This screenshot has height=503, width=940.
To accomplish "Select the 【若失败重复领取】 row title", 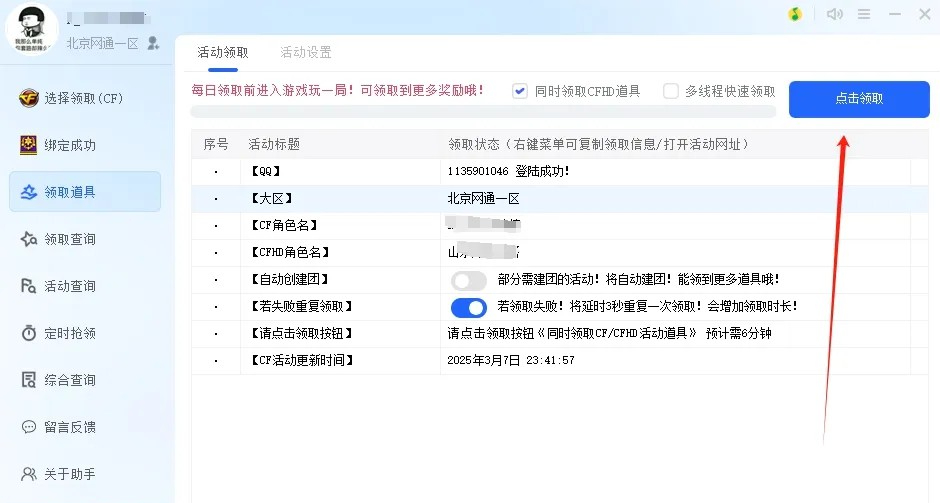I will [x=302, y=306].
